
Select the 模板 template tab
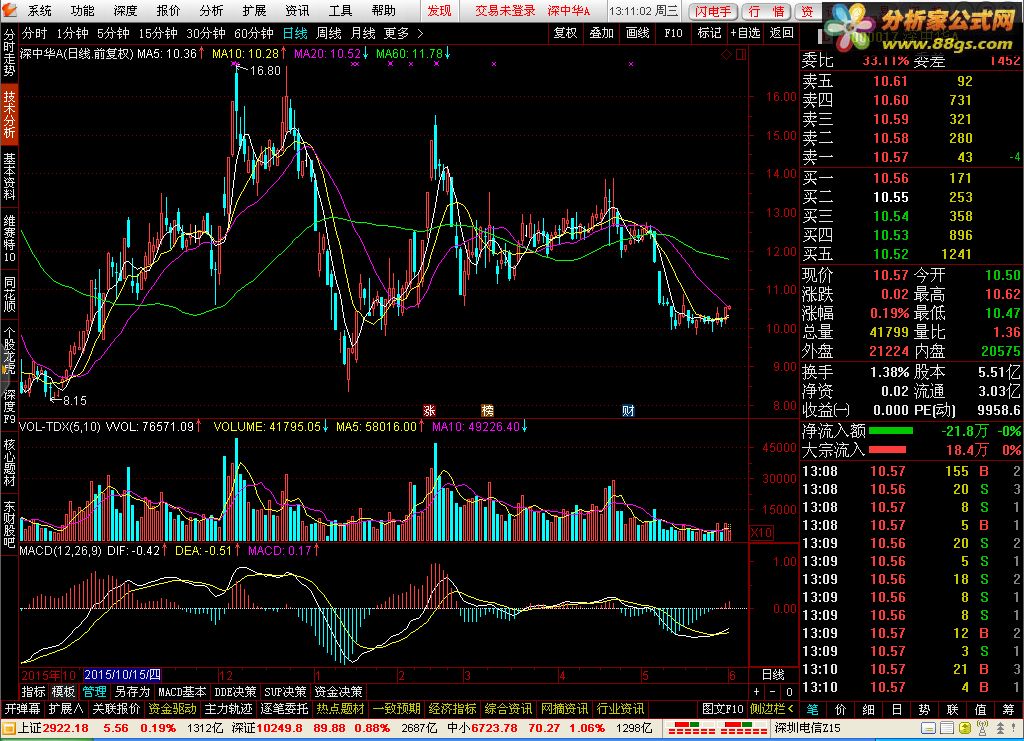[x=63, y=691]
